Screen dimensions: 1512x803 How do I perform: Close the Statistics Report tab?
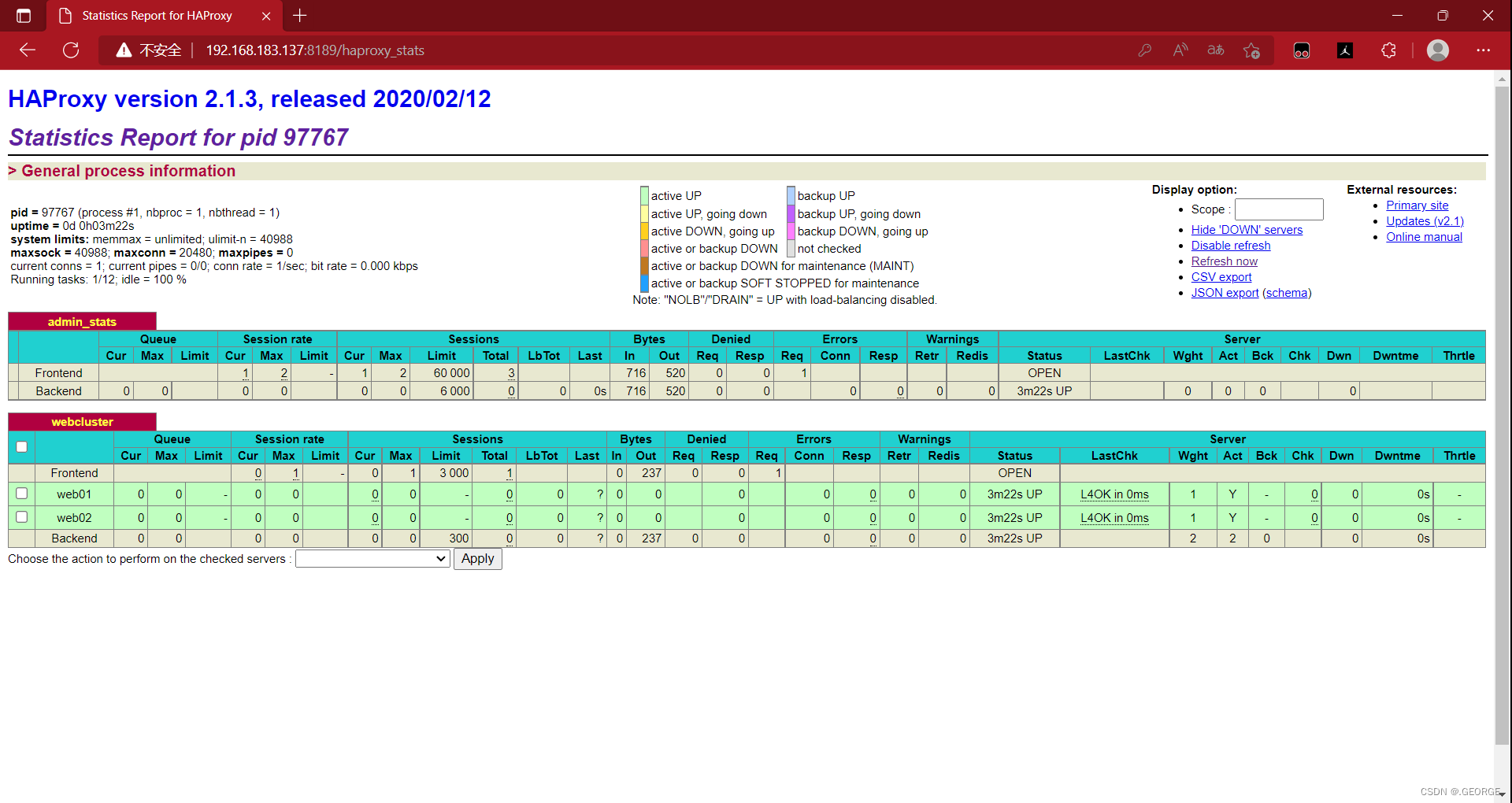tap(266, 16)
